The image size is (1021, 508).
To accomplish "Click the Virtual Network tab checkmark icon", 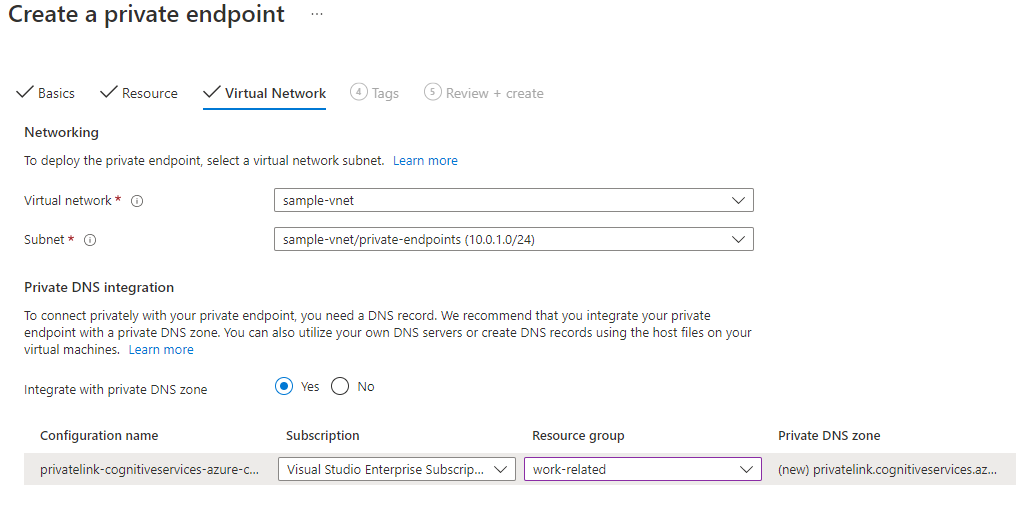I will 211,93.
